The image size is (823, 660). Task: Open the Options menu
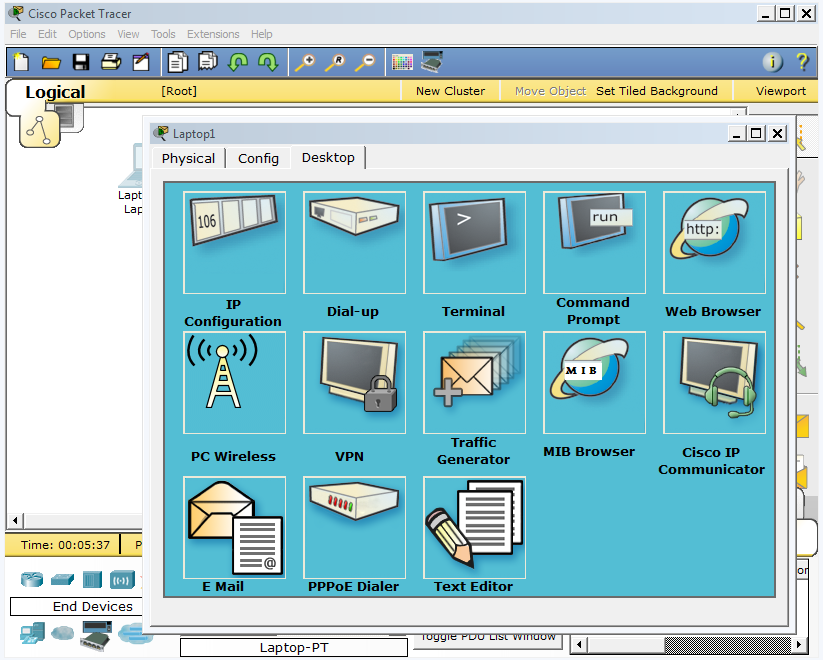(x=87, y=34)
